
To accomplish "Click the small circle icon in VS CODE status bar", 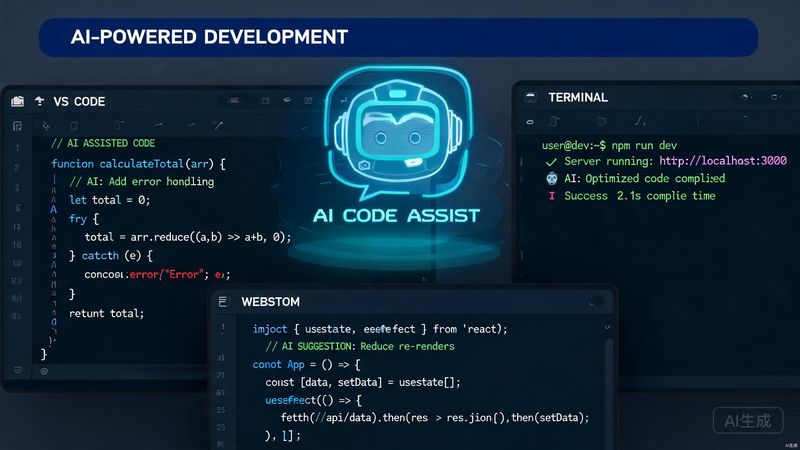I will tap(44, 371).
